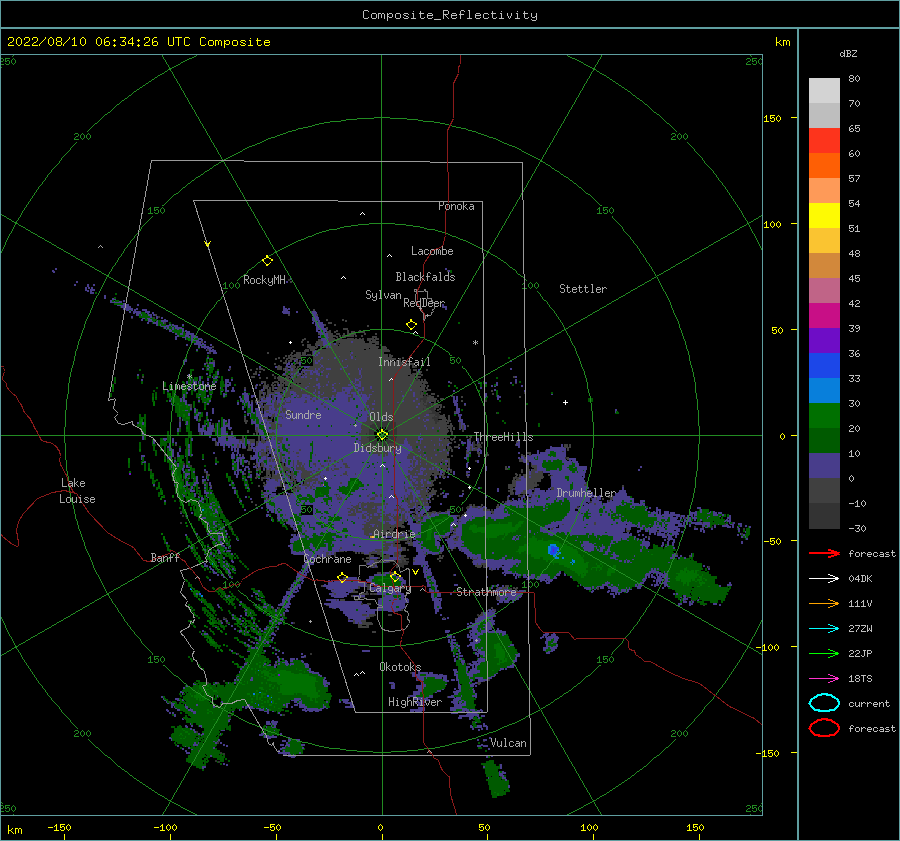Select the purple 36-39 dBZ color swatch
The height and width of the screenshot is (841, 900).
tap(824, 340)
